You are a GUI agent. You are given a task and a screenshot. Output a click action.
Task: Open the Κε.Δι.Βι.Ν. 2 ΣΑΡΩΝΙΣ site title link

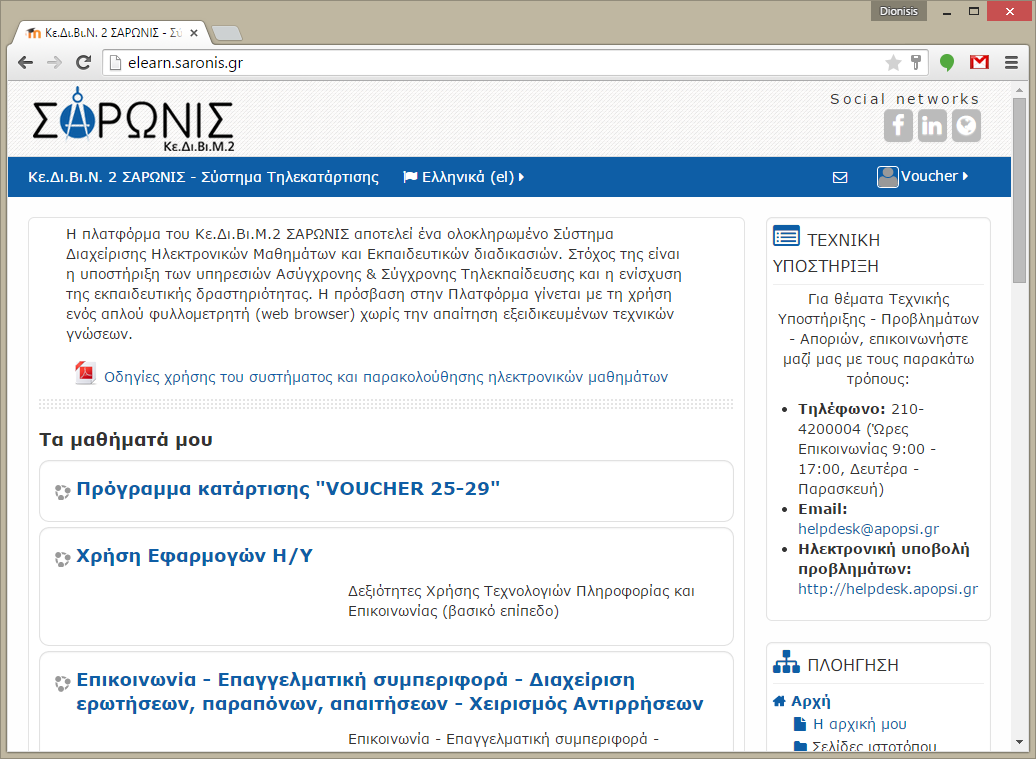204,177
